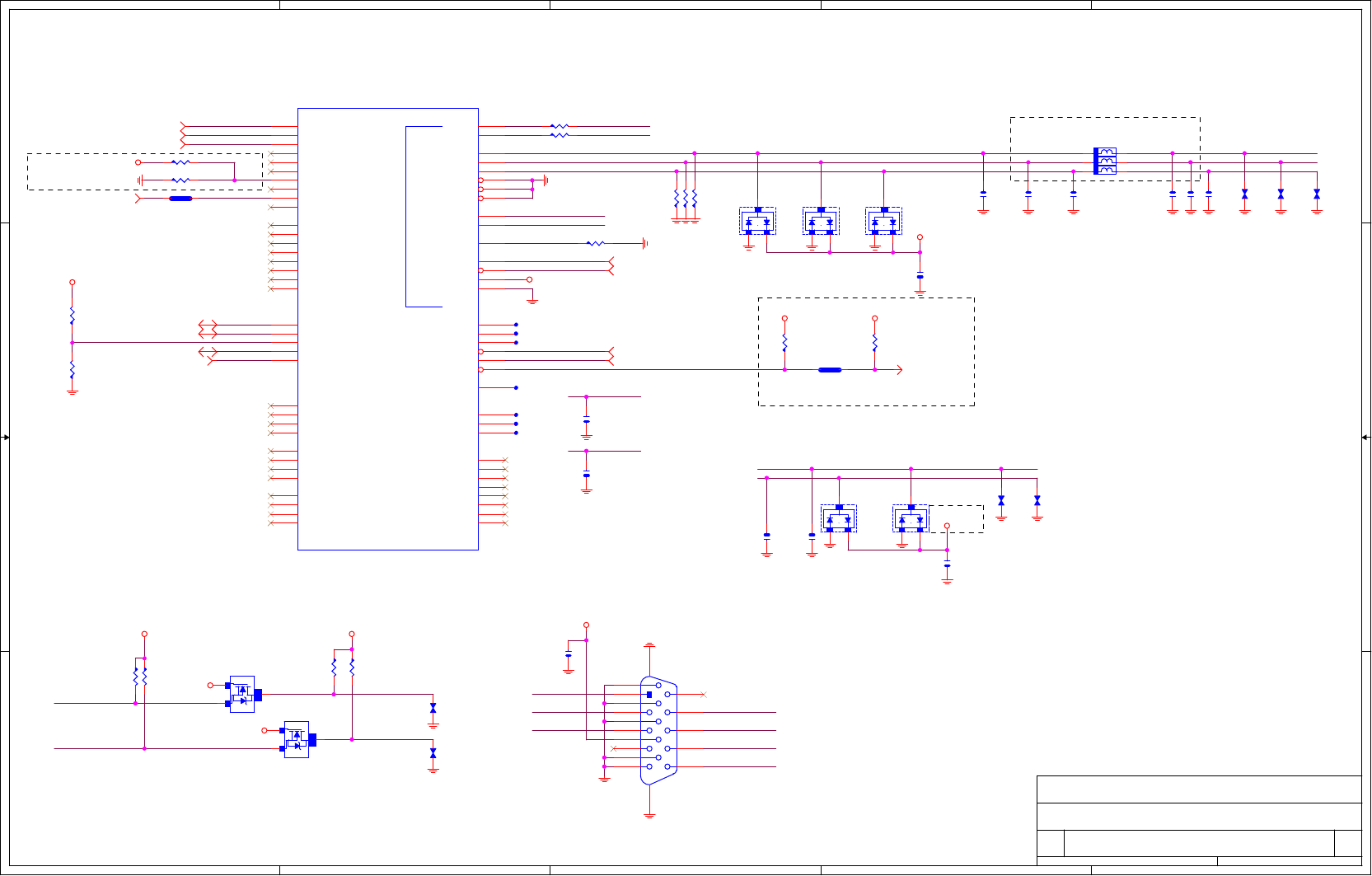Select the right diode array on the lower-right bus
Screen dimensions: 1372x876
pos(911,518)
